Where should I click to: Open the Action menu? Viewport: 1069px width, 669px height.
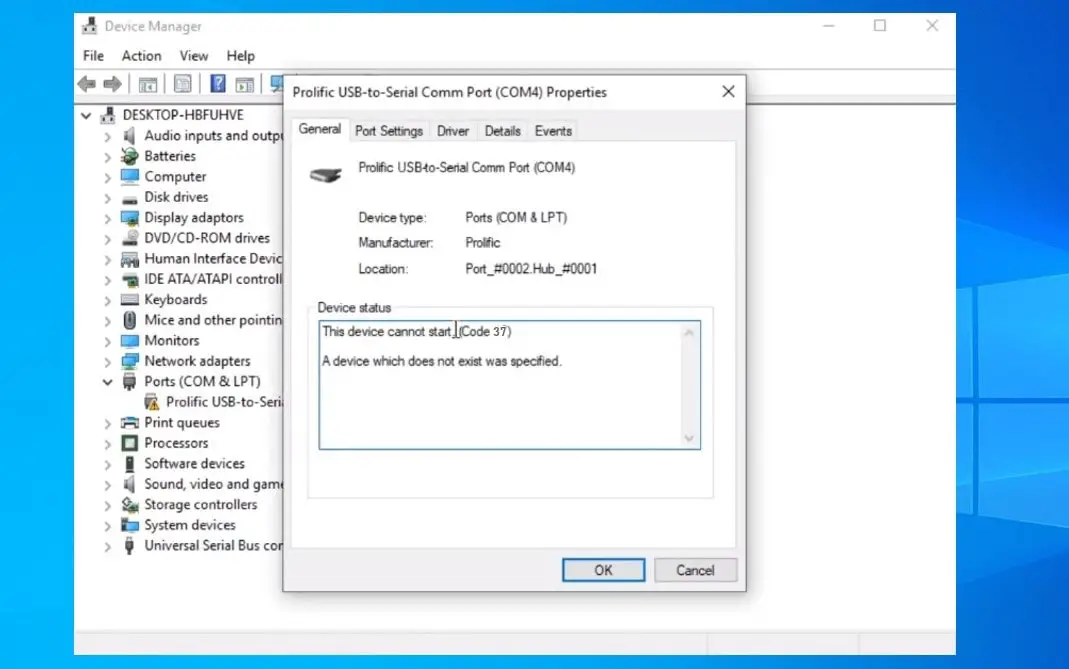[x=142, y=56]
